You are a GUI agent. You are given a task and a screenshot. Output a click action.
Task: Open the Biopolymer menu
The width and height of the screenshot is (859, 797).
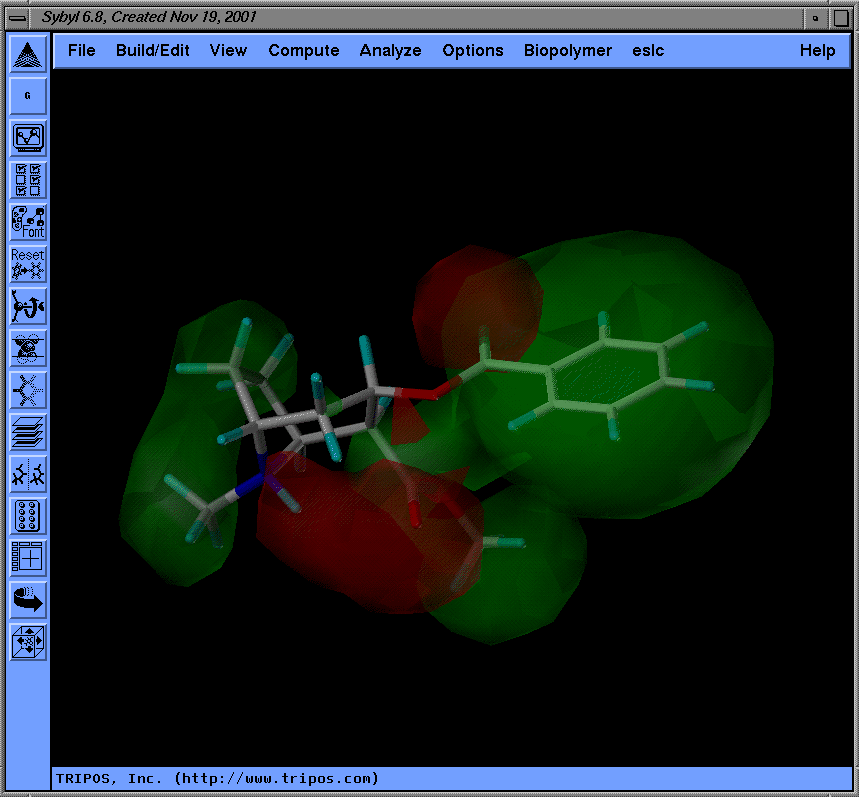[x=568, y=50]
